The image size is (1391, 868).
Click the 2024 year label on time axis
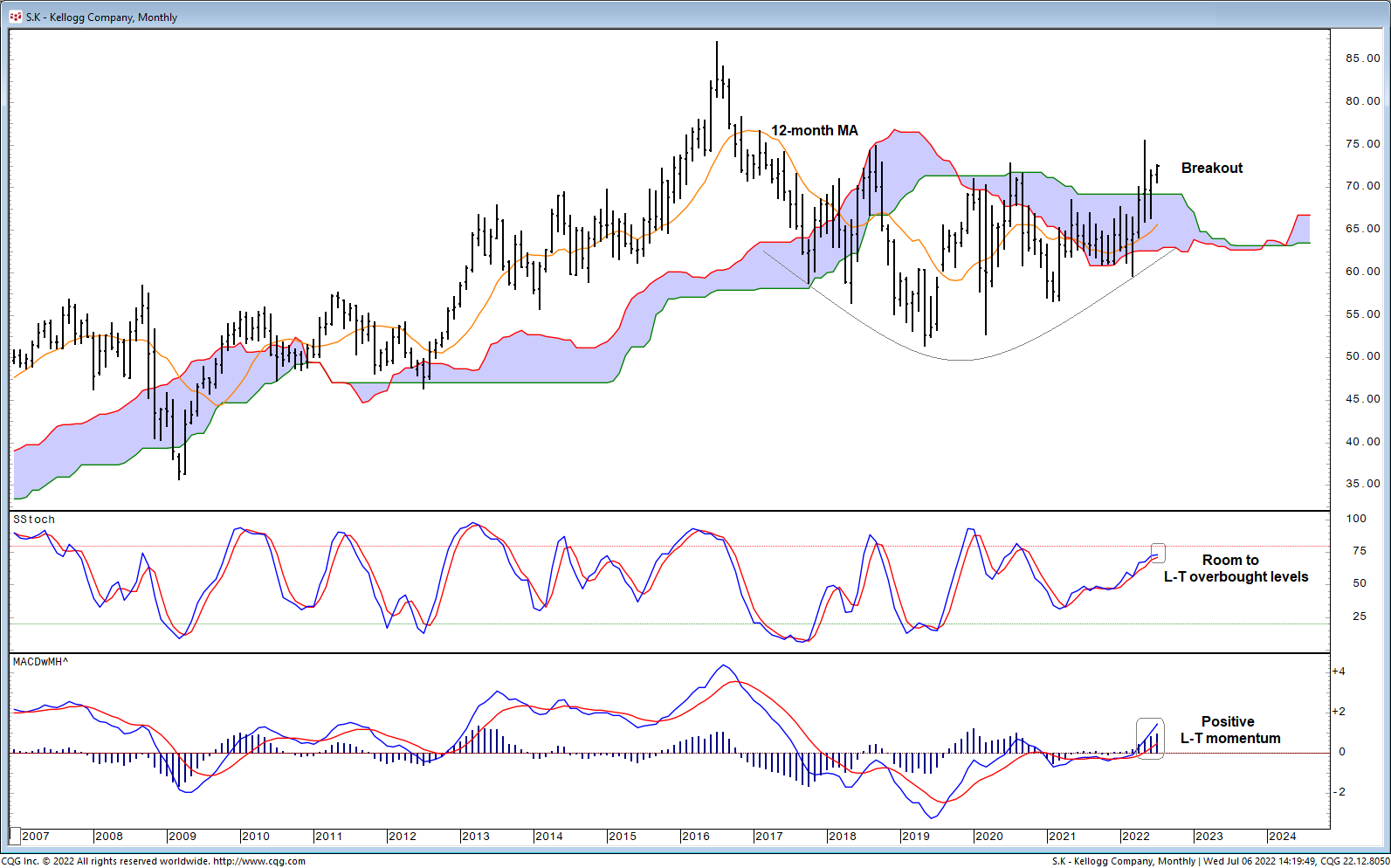point(1283,837)
